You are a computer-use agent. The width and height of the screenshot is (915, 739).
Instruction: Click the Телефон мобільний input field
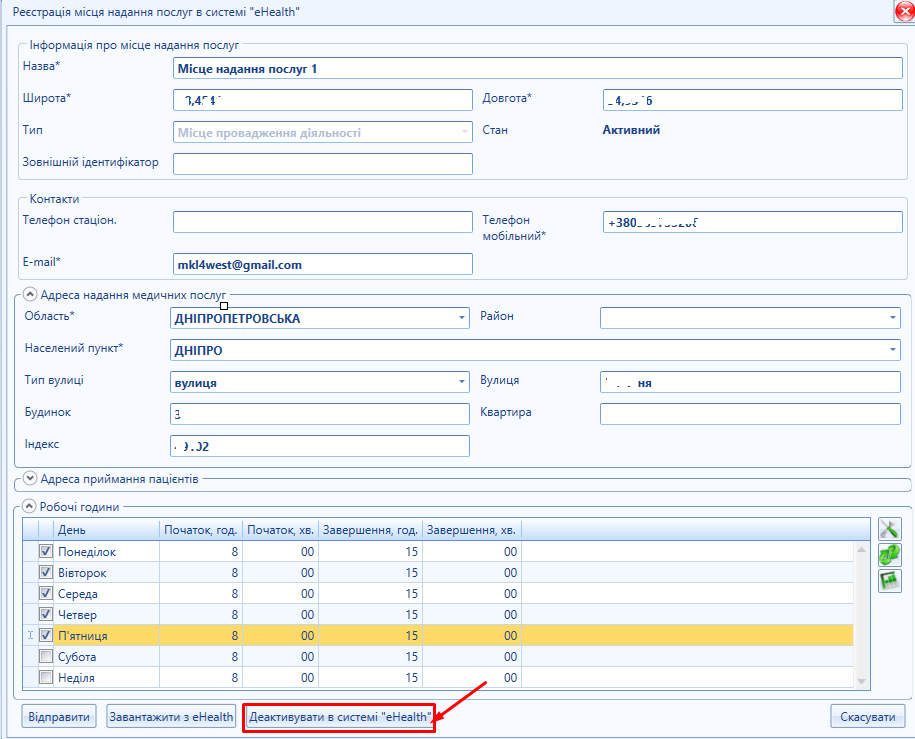click(x=753, y=222)
